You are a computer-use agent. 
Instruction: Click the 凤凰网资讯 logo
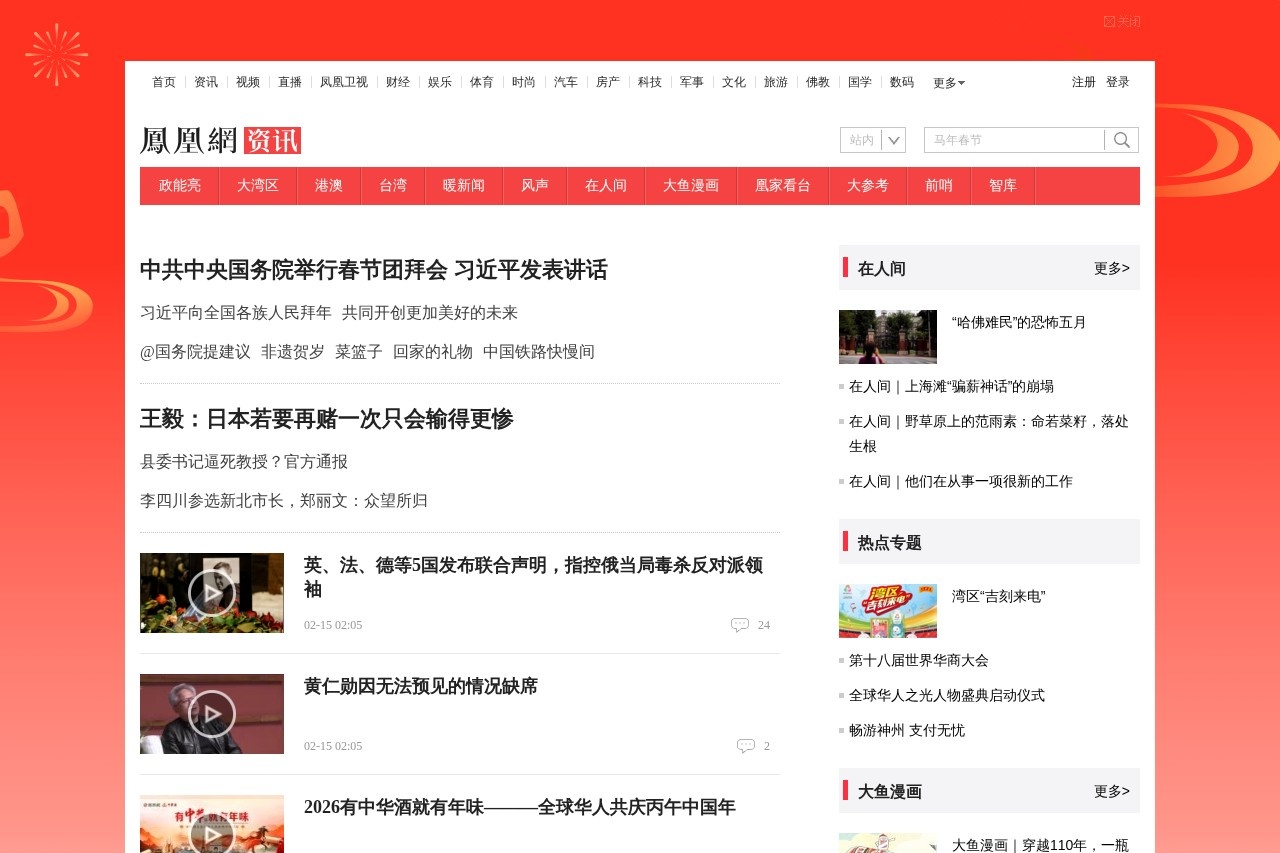221,140
